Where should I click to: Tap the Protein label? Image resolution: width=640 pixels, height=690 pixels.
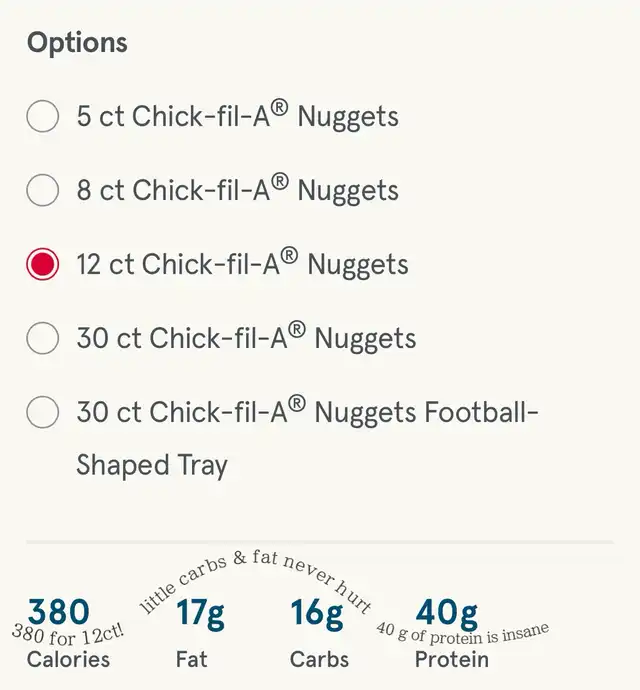coord(452,659)
